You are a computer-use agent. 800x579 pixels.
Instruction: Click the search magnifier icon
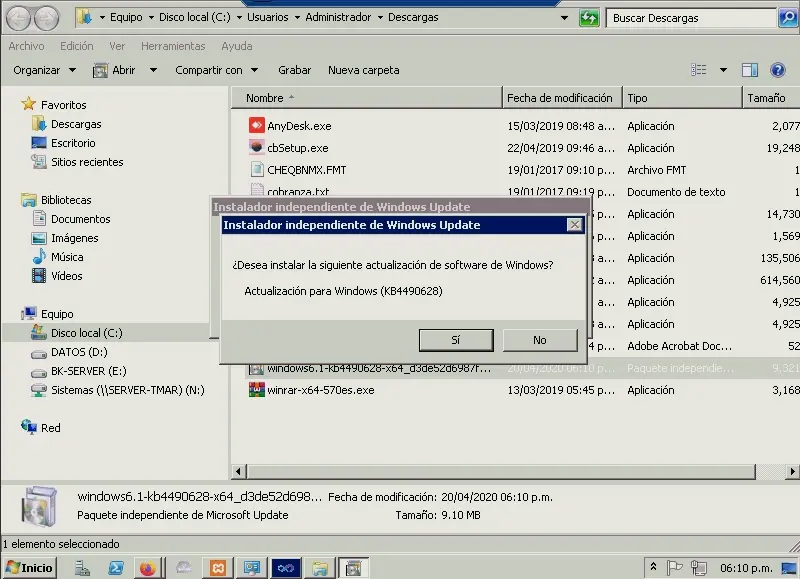pos(787,18)
